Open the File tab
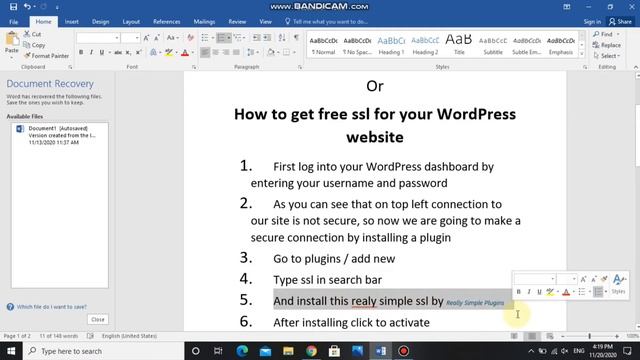Viewport: 640px width, 360px height. [x=13, y=22]
